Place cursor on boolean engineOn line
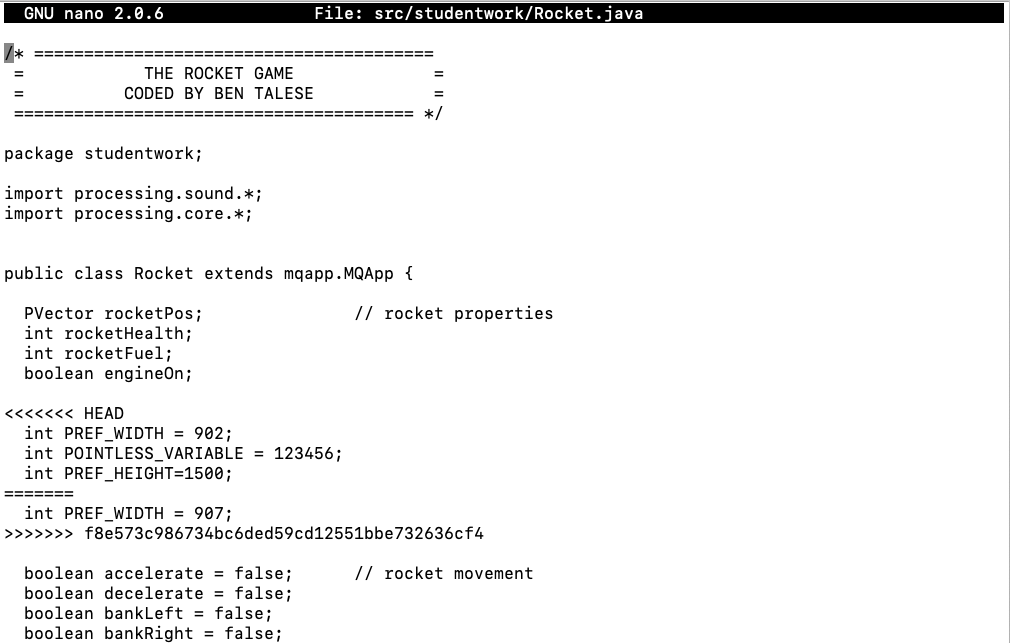Screen dimensions: 1010x643 tap(108, 373)
